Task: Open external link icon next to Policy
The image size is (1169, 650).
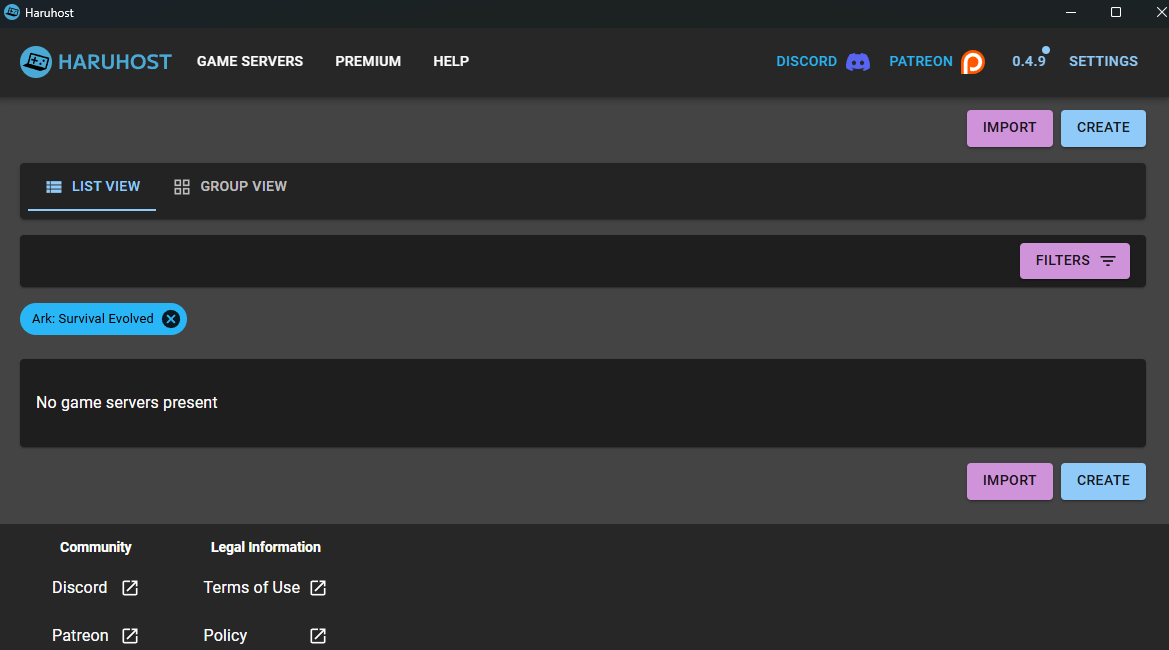Action: point(318,636)
